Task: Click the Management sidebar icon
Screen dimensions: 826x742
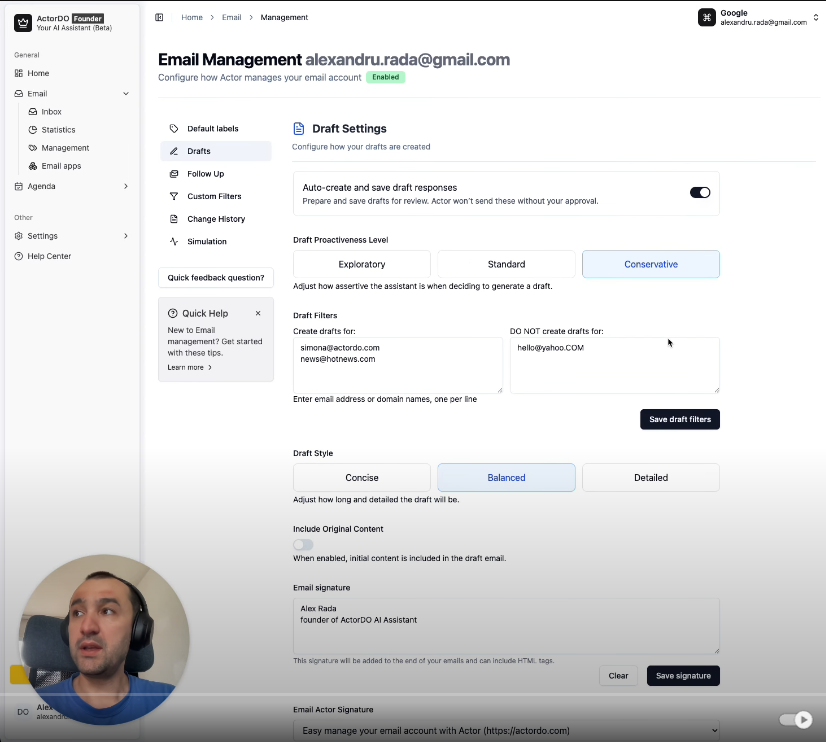Action: click(x=33, y=148)
